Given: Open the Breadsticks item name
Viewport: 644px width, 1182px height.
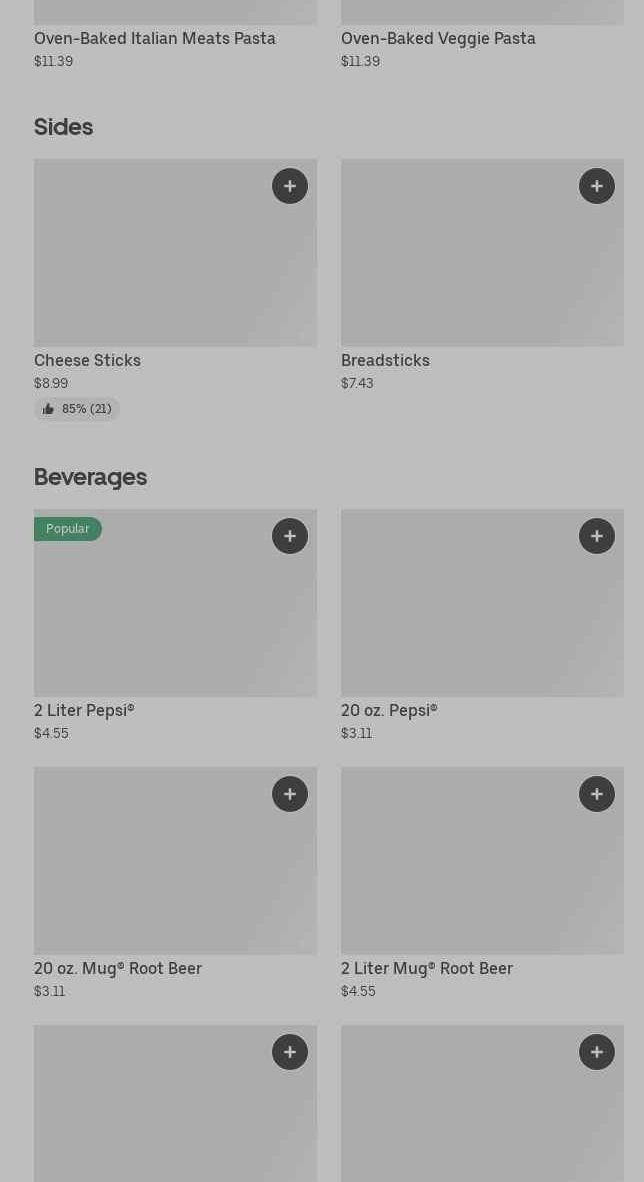Looking at the screenshot, I should point(385,360).
